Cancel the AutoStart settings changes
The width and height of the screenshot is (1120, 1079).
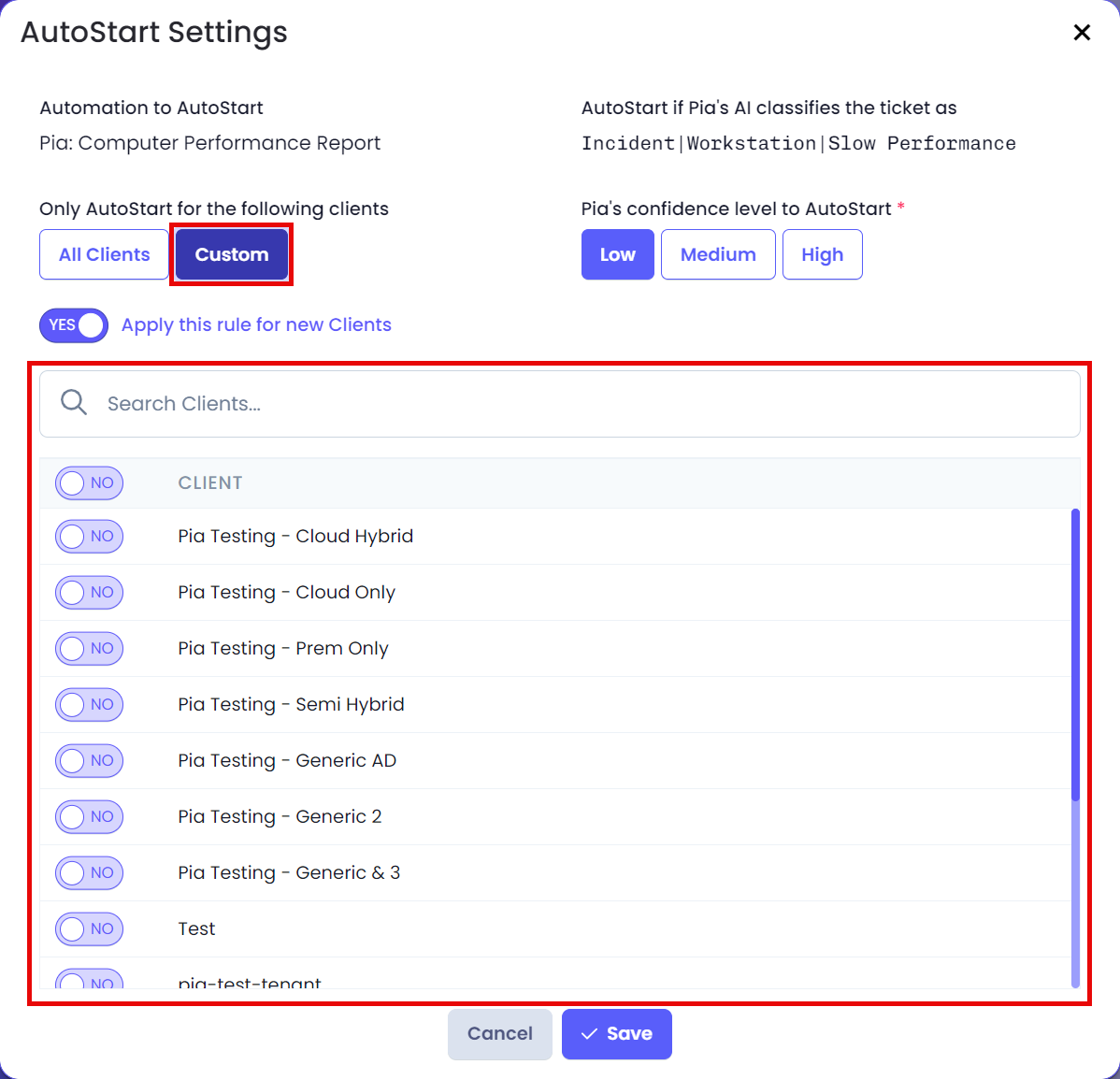tap(500, 1034)
